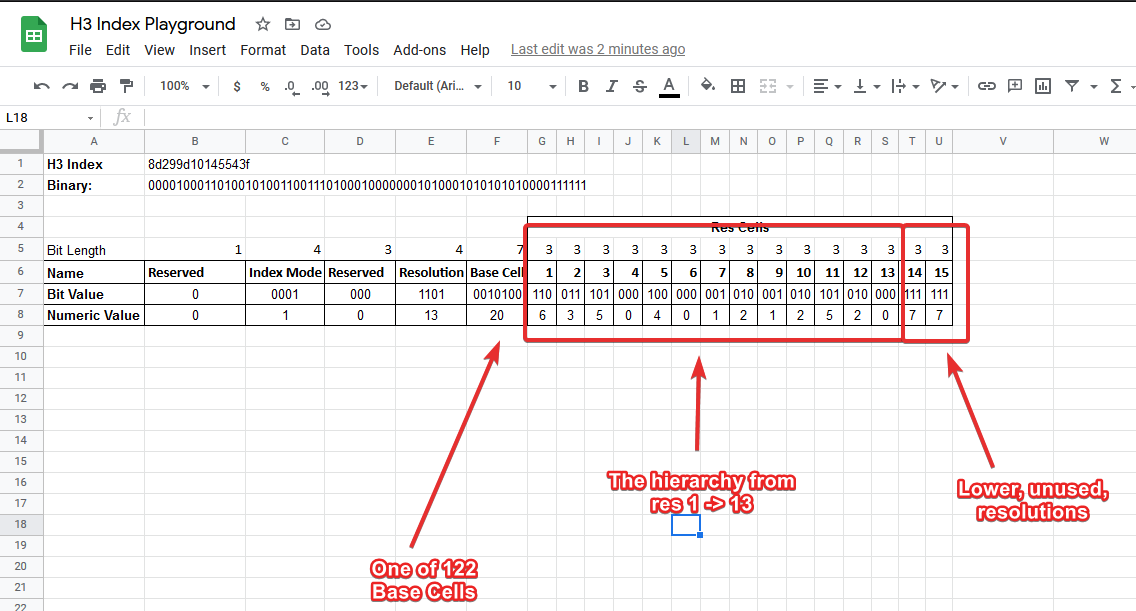Star the document

coord(263,25)
